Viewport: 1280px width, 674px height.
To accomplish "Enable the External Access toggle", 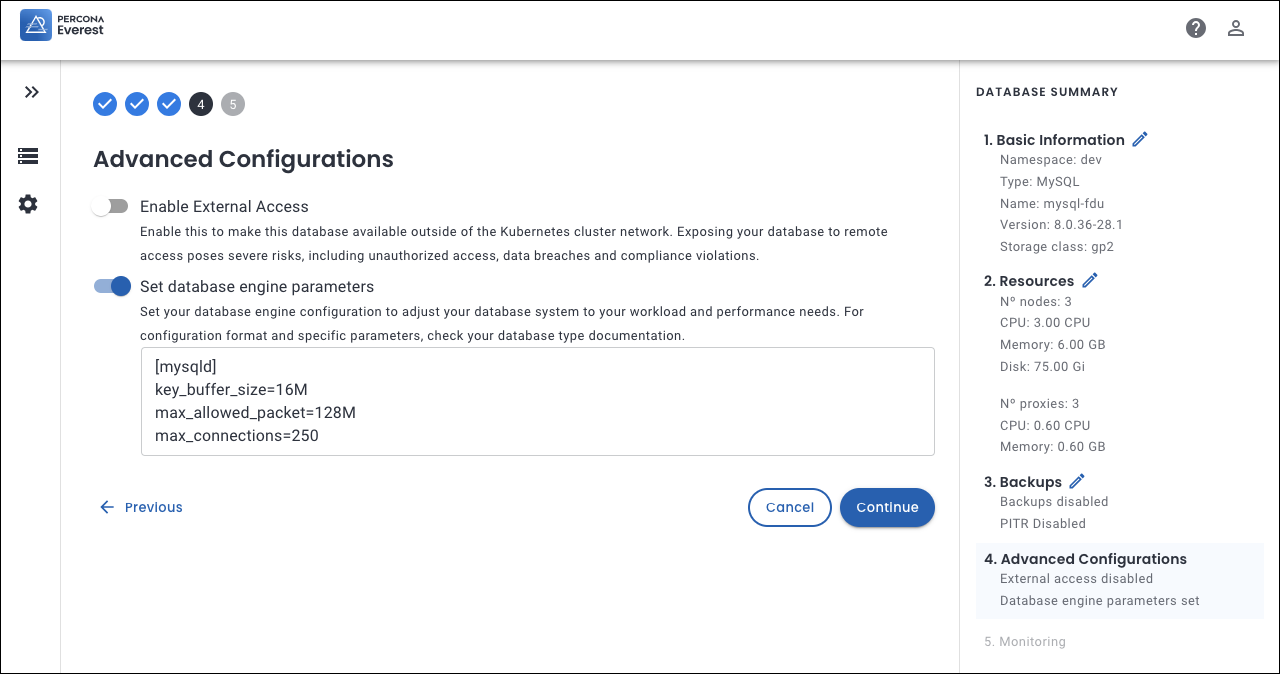I will click(110, 206).
